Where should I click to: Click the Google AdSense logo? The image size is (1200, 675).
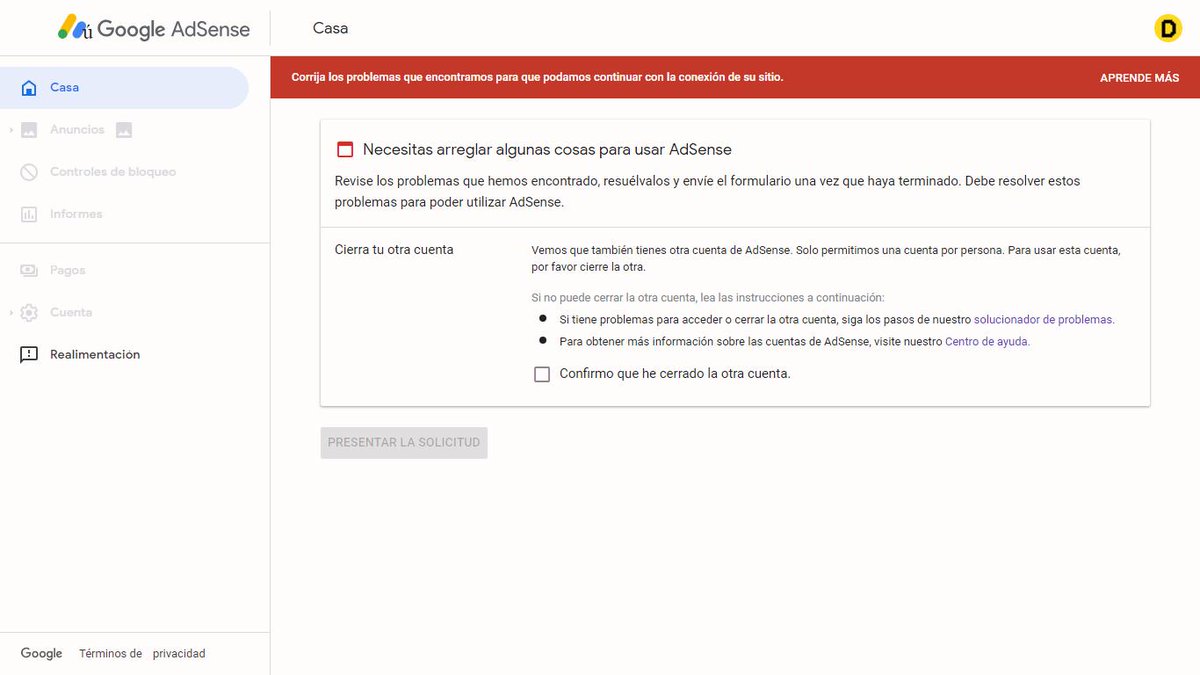pos(154,28)
